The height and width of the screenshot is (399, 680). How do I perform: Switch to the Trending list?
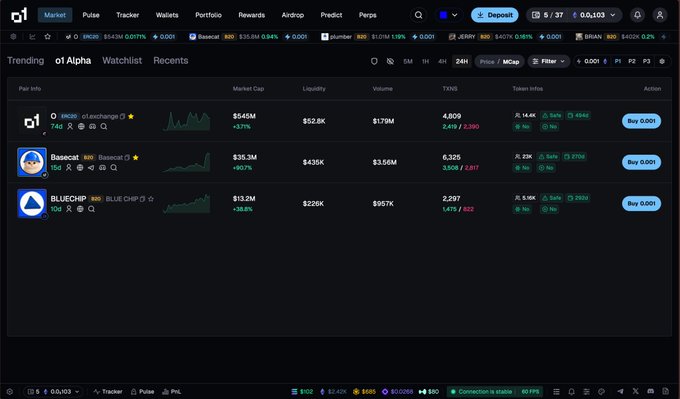tap(26, 61)
